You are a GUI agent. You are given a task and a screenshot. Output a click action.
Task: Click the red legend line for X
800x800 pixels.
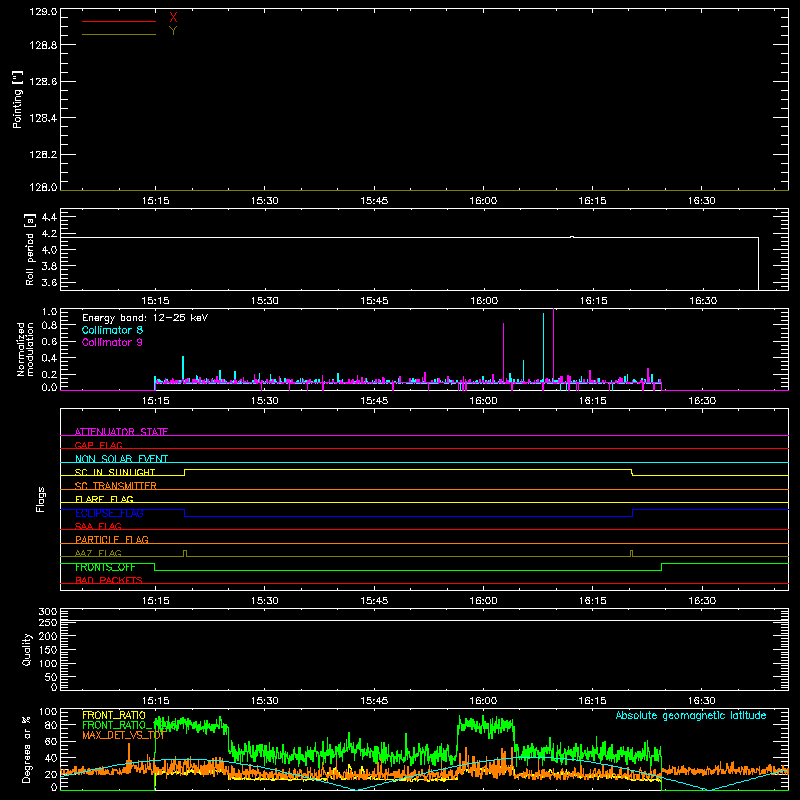[119, 21]
